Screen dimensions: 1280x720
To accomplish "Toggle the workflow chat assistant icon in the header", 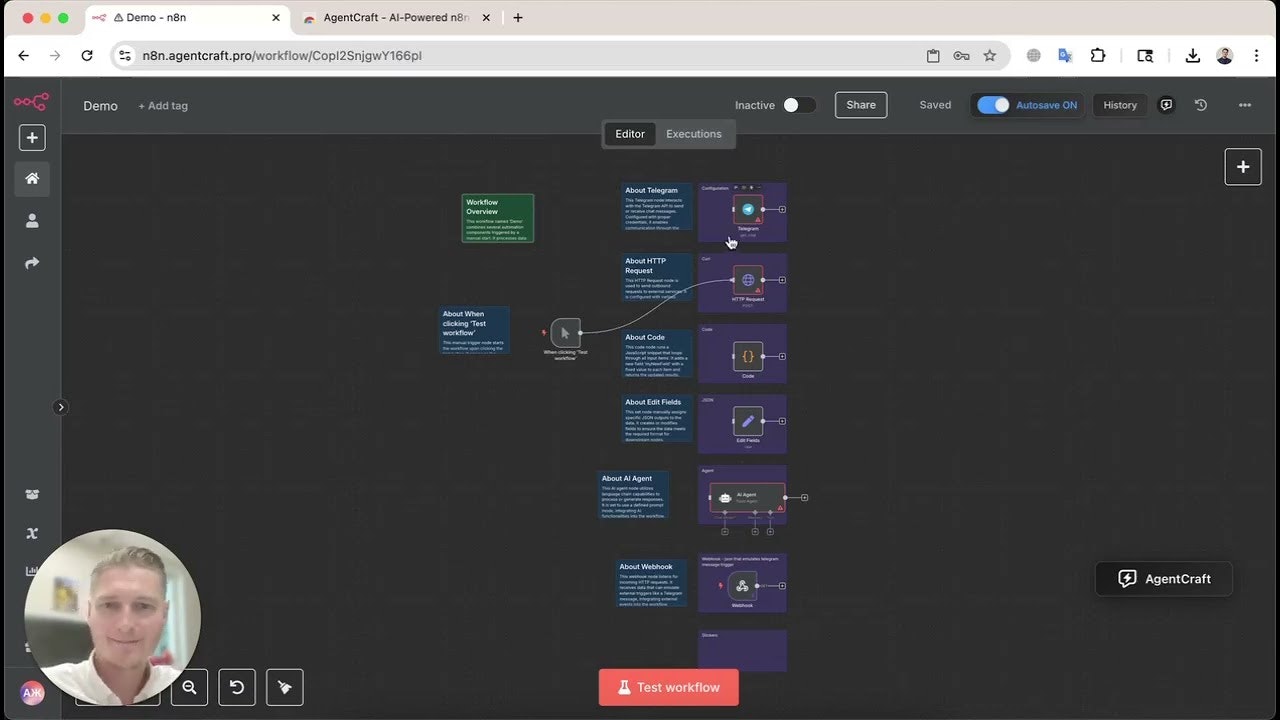I will (x=1166, y=104).
